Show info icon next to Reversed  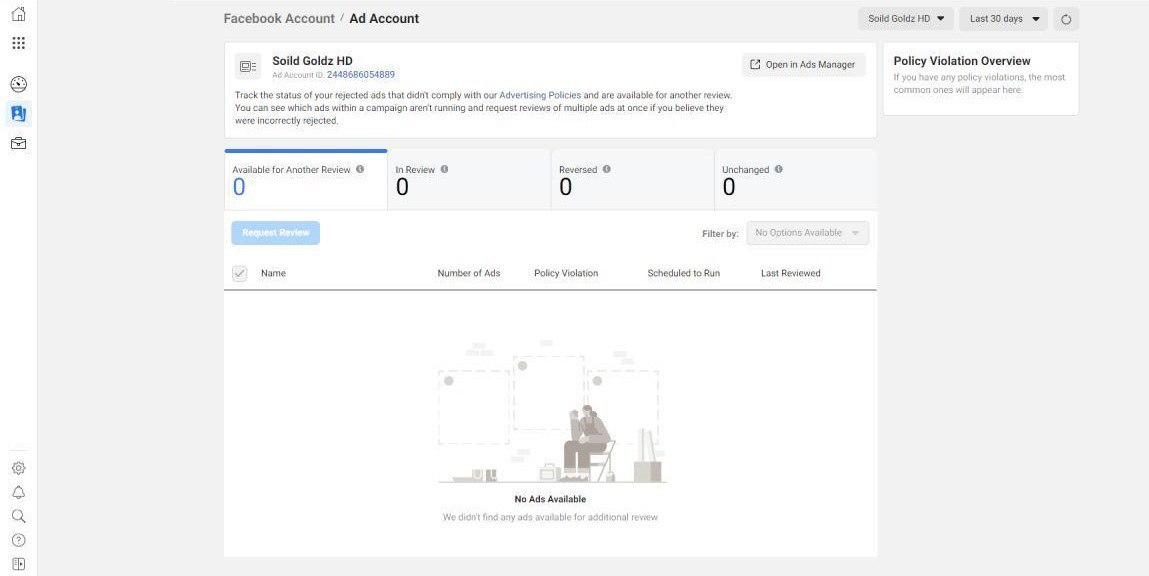(x=607, y=169)
